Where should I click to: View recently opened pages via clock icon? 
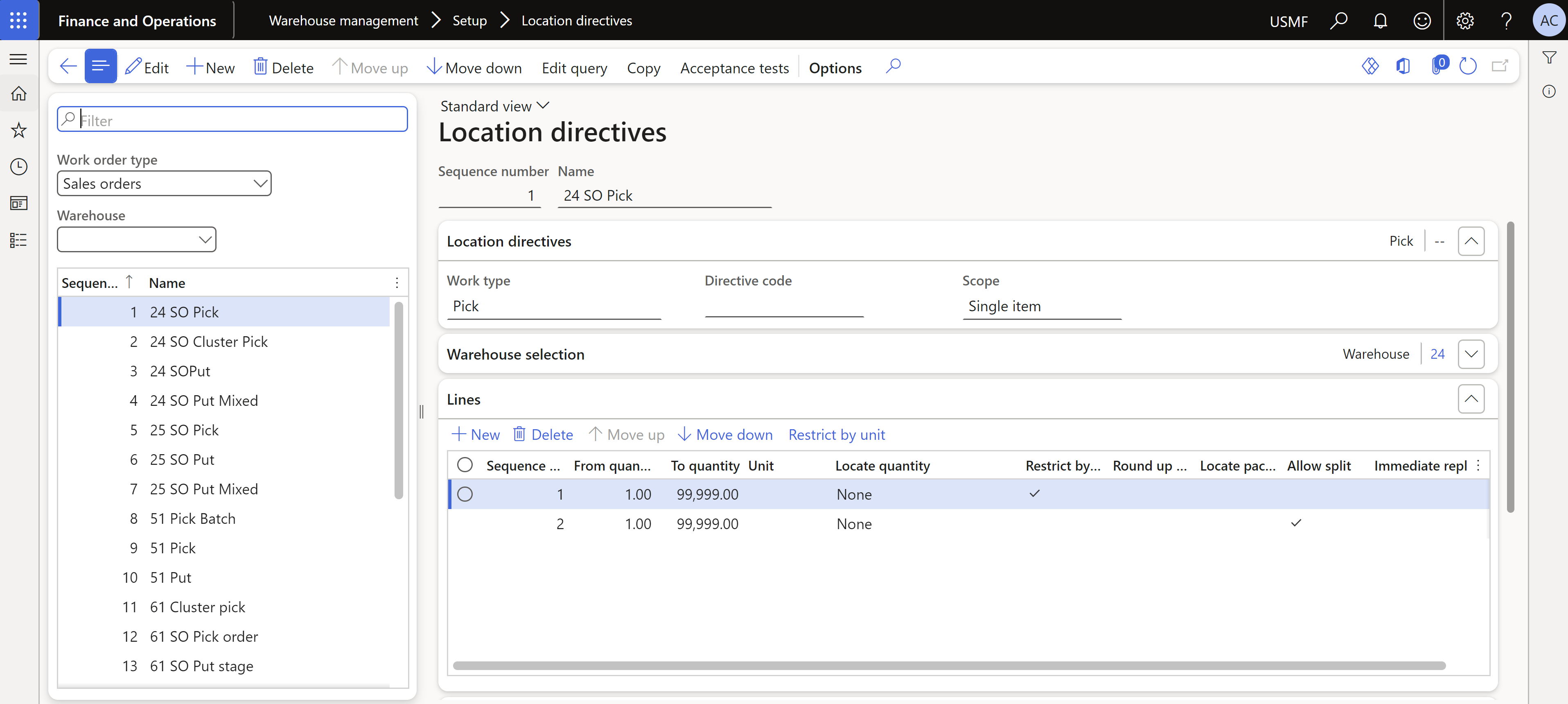click(x=18, y=167)
